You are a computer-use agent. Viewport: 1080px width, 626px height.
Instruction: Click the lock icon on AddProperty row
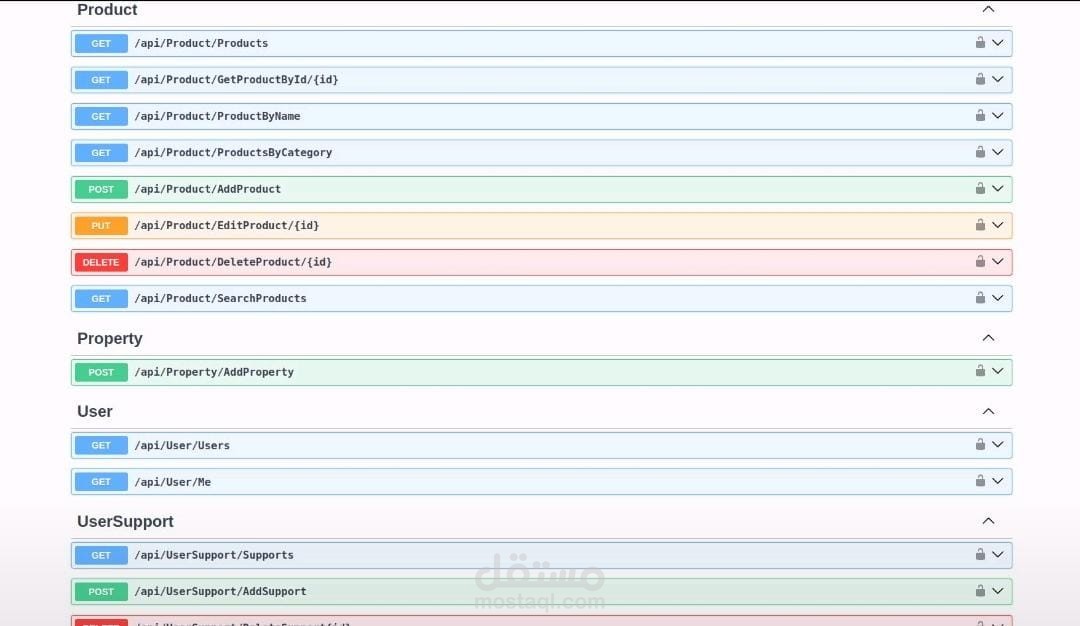[980, 371]
